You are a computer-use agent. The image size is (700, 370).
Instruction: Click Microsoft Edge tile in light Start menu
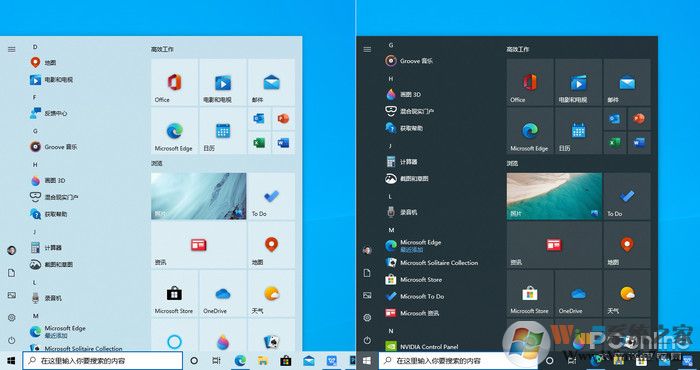(175, 131)
